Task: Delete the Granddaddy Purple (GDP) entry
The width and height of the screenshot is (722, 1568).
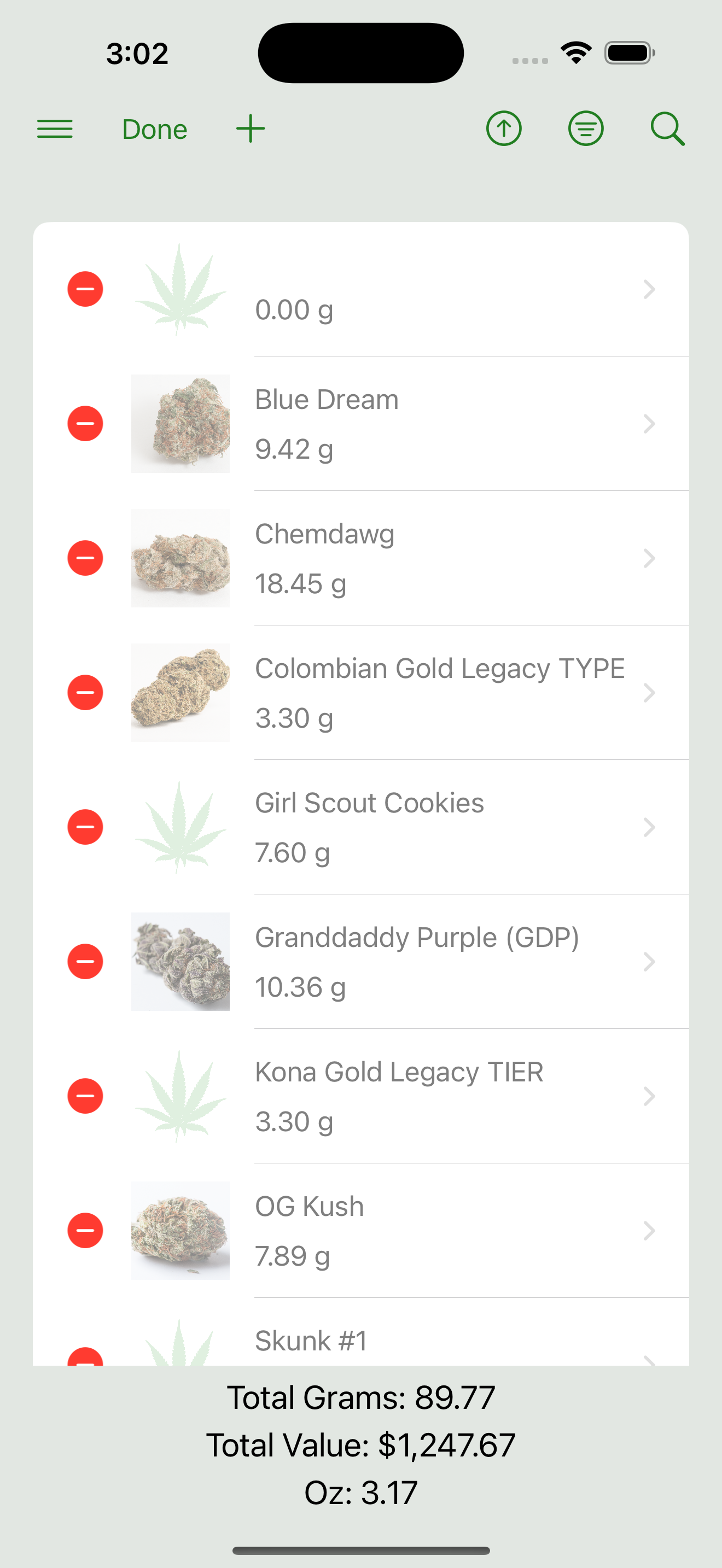Action: tap(85, 962)
